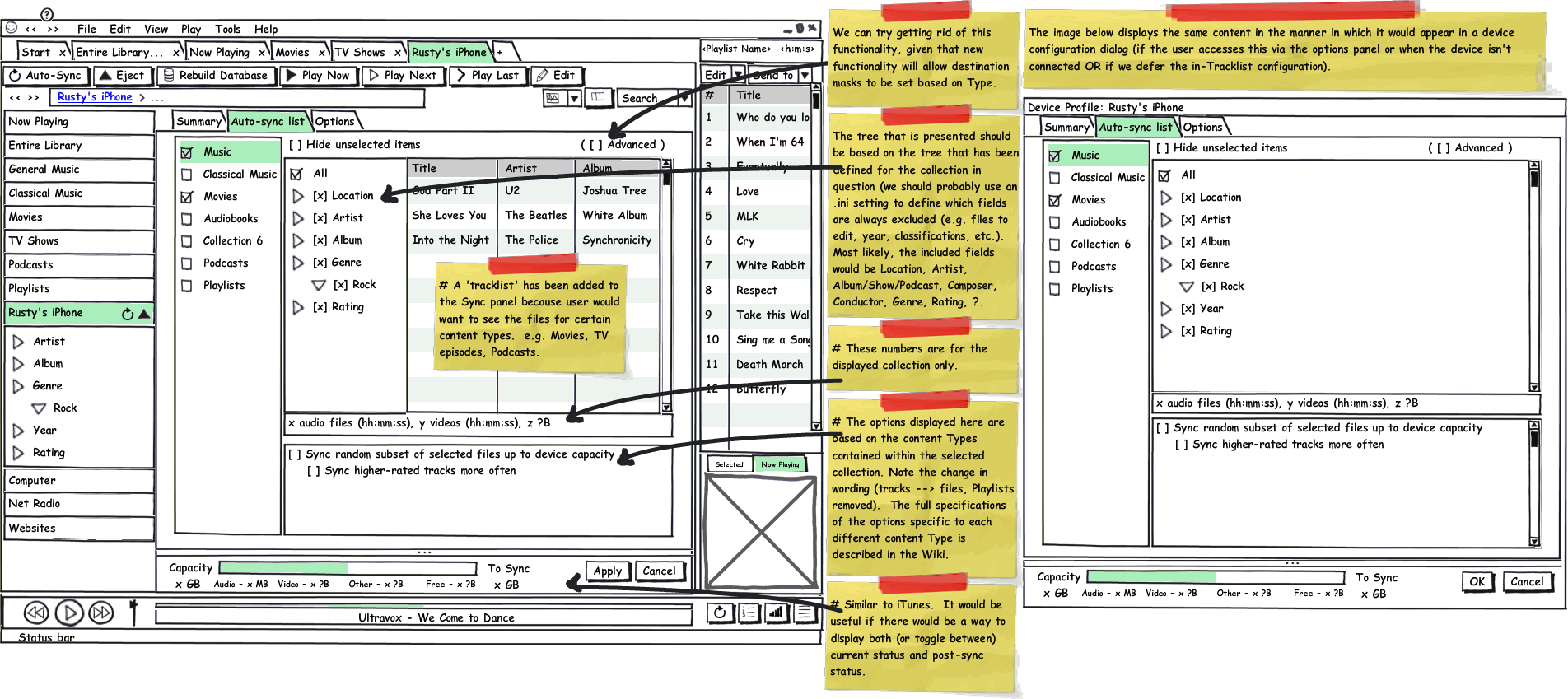
Task: Open the Tools menu
Action: click(x=228, y=29)
